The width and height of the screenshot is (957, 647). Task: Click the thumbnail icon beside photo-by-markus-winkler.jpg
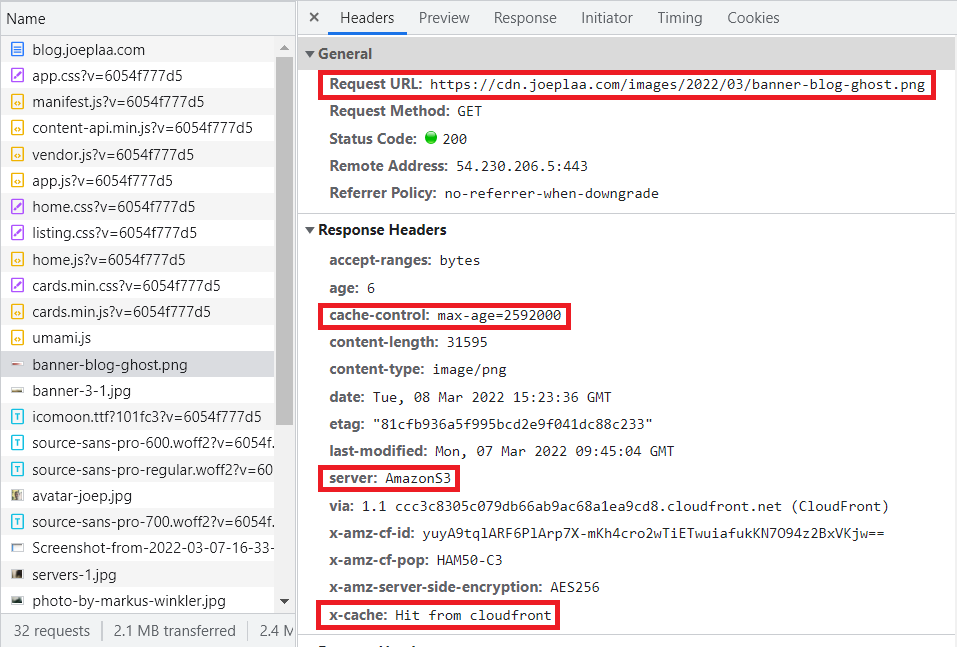(18, 601)
